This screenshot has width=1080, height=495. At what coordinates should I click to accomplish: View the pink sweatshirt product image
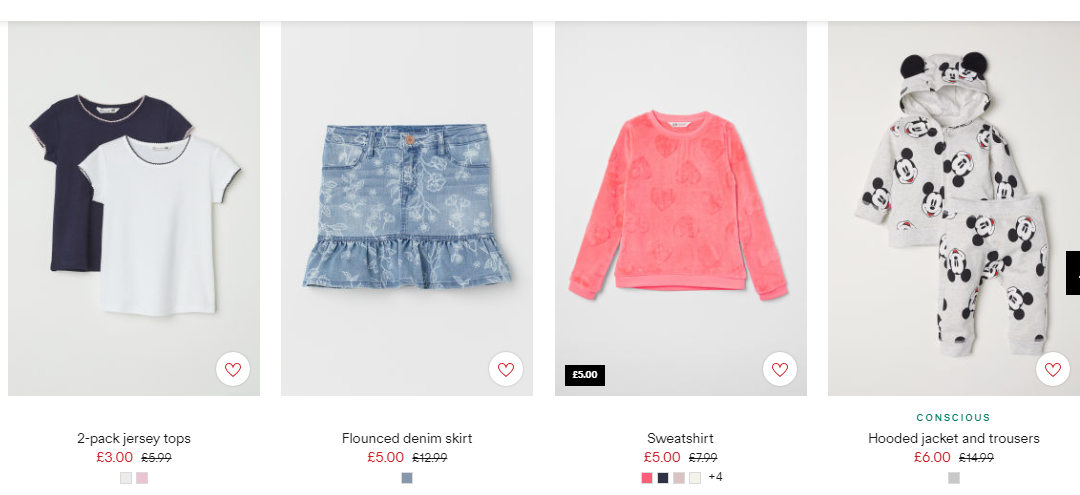(681, 208)
